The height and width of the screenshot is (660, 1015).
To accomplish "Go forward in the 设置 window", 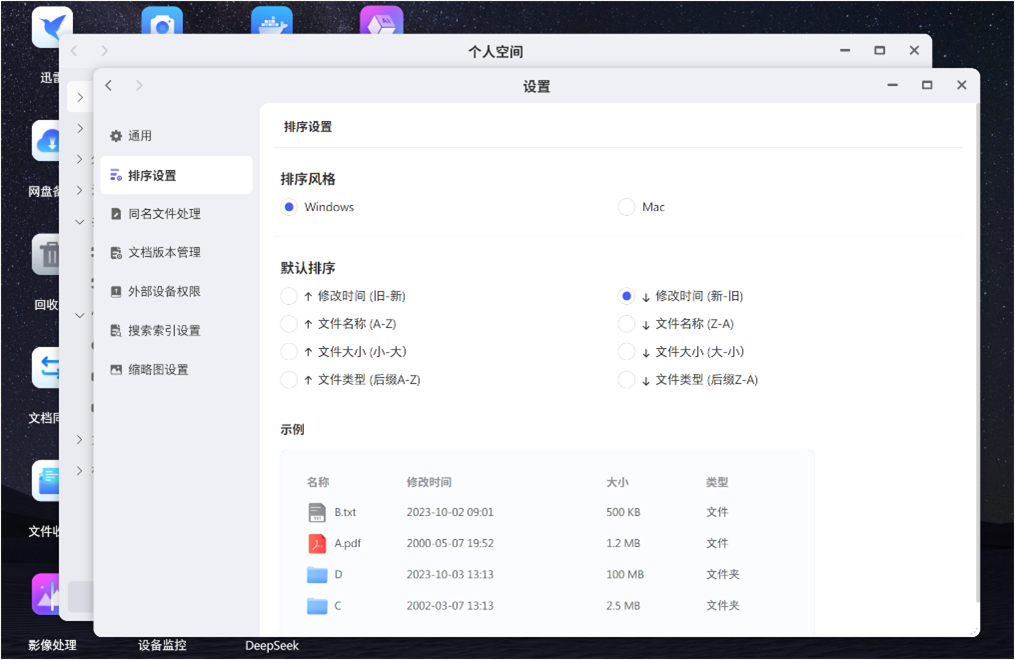I will [139, 85].
